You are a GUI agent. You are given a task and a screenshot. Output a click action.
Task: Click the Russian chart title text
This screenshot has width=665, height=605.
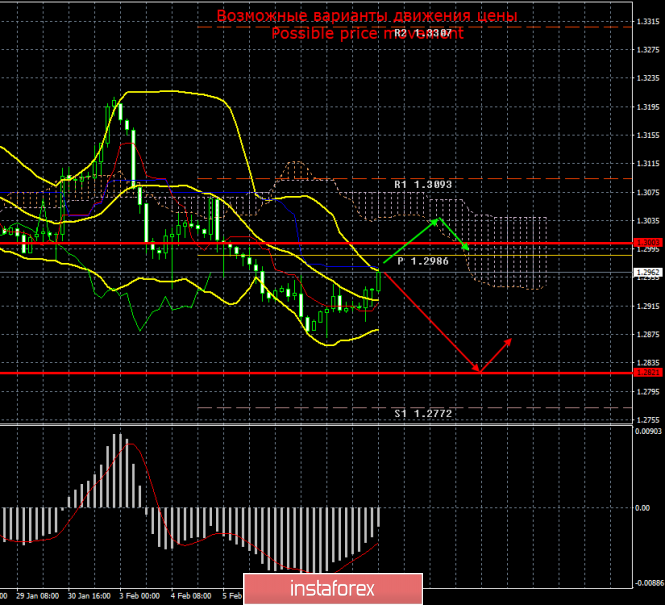click(367, 16)
